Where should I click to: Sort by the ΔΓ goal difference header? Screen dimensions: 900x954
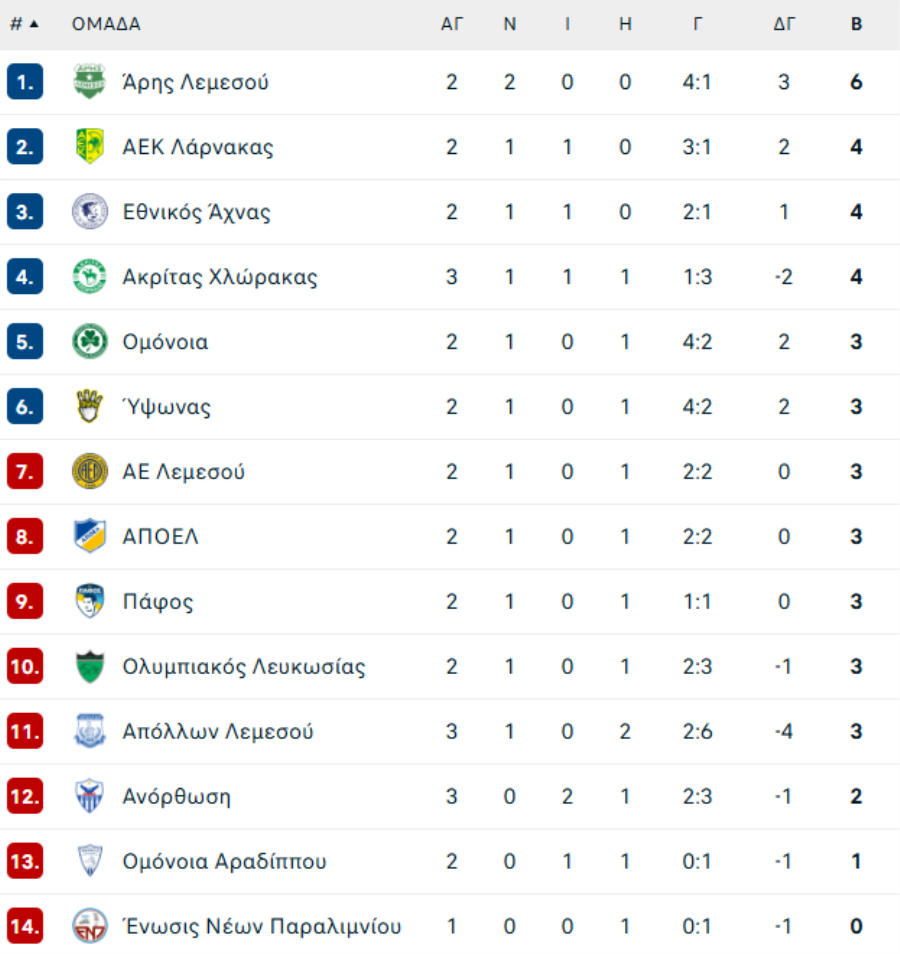784,24
